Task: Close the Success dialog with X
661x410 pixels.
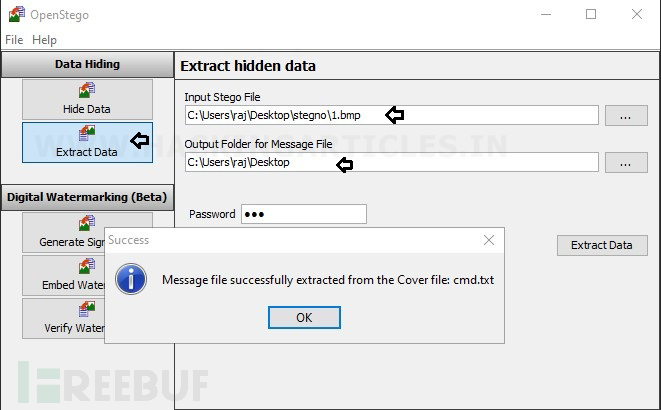Action: (489, 240)
